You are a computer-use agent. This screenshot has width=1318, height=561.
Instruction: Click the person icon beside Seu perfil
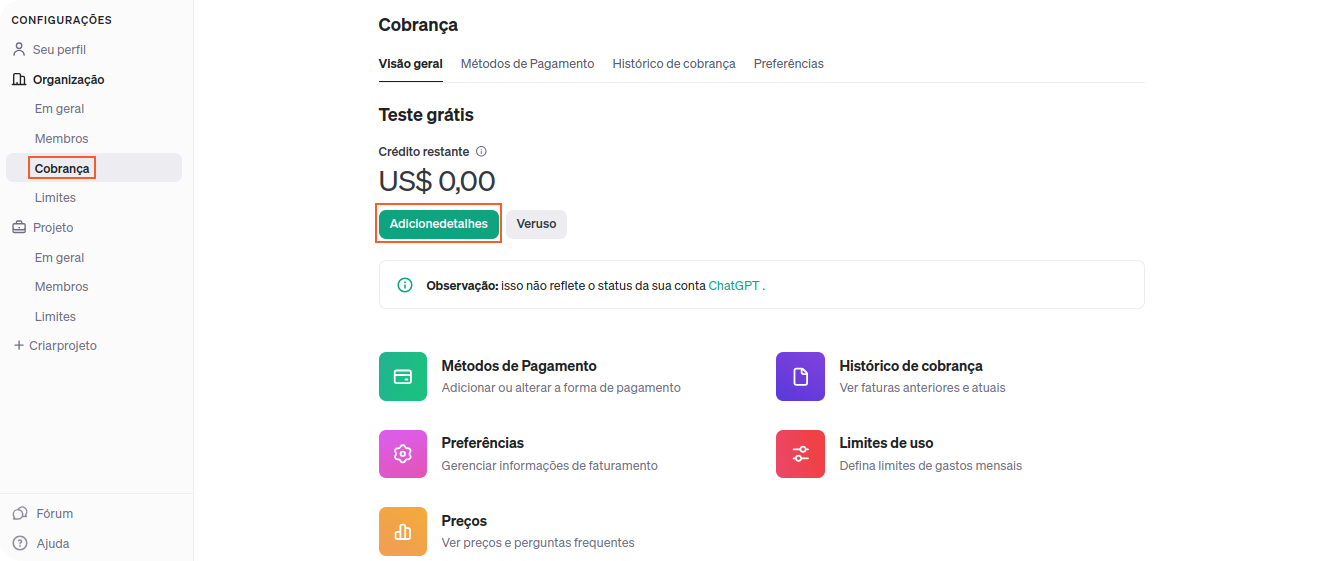coord(19,49)
